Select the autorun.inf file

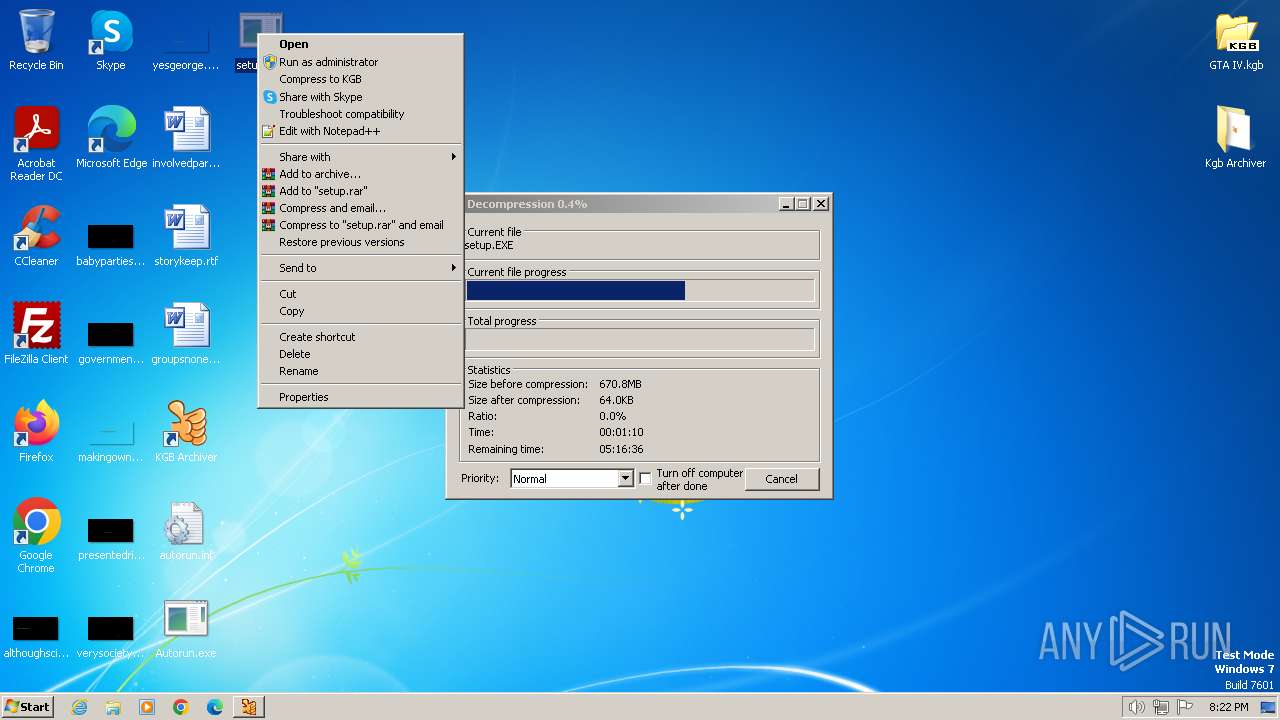coord(186,529)
